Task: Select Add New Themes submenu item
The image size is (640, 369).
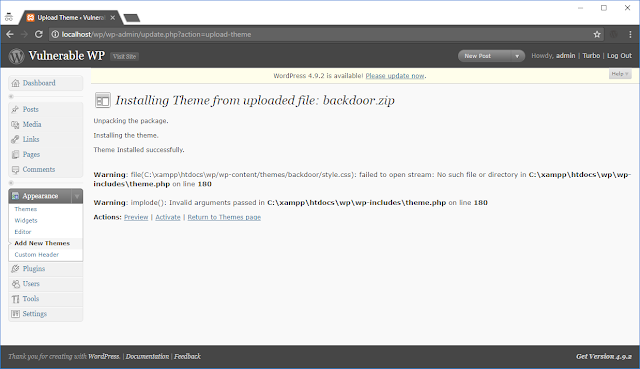Action: tap(42, 243)
